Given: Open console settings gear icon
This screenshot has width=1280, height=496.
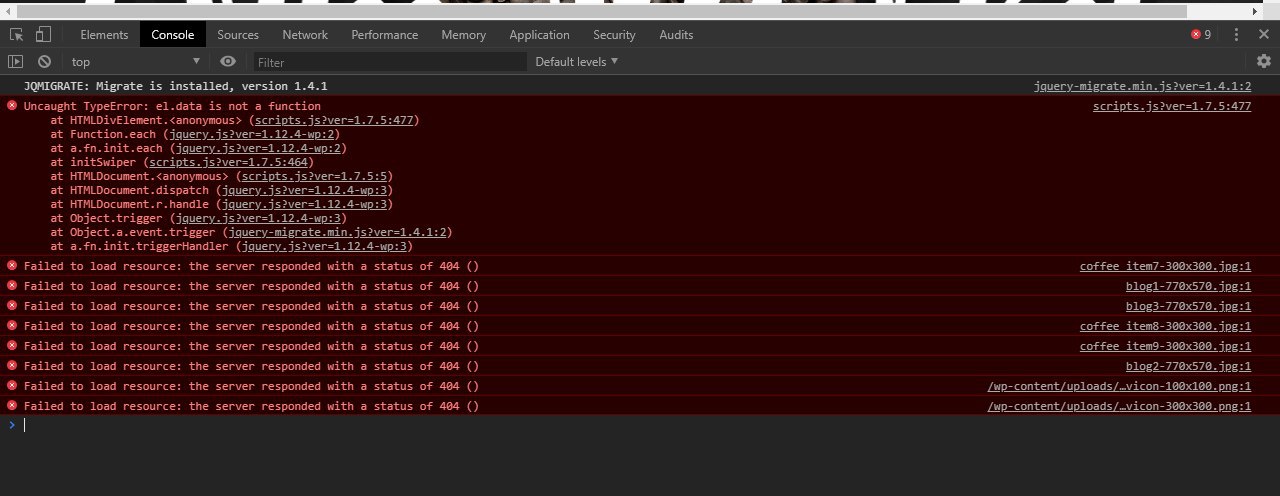Looking at the screenshot, I should [x=1264, y=62].
